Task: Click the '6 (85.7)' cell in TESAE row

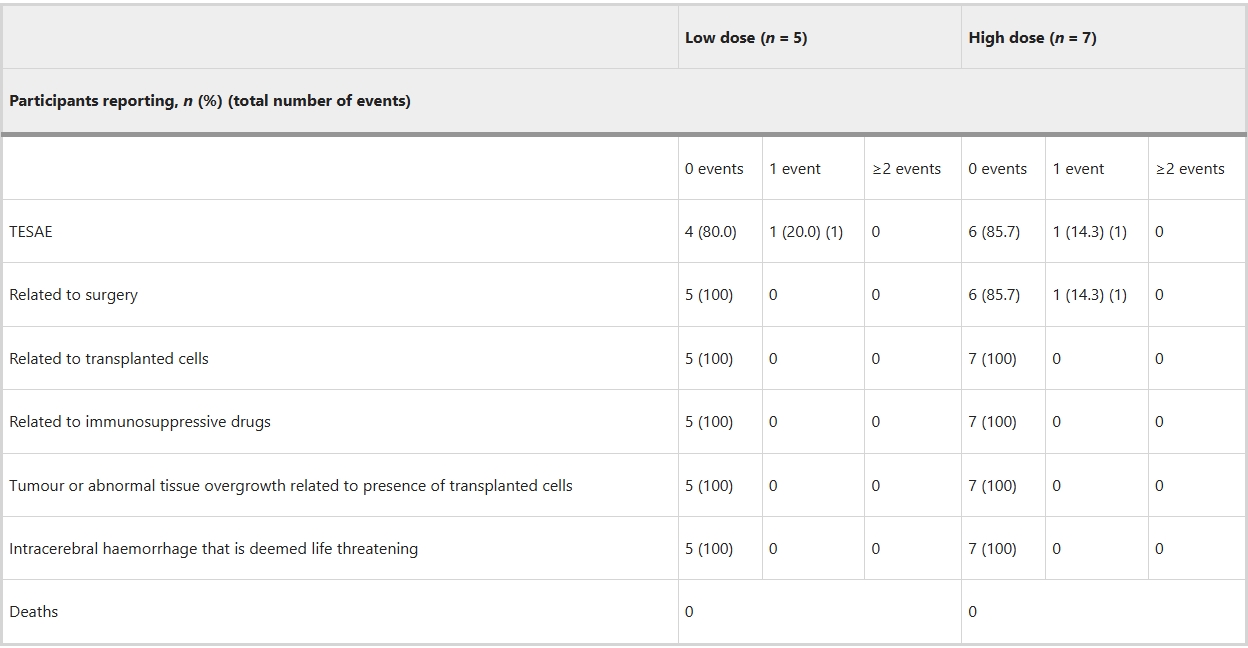Action: [x=994, y=232]
